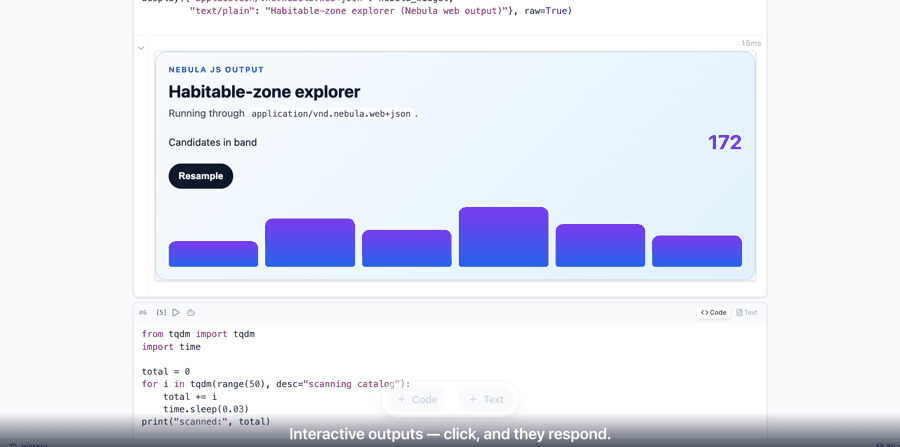
Task: Click the 'import time' code line
Action: [x=172, y=347]
